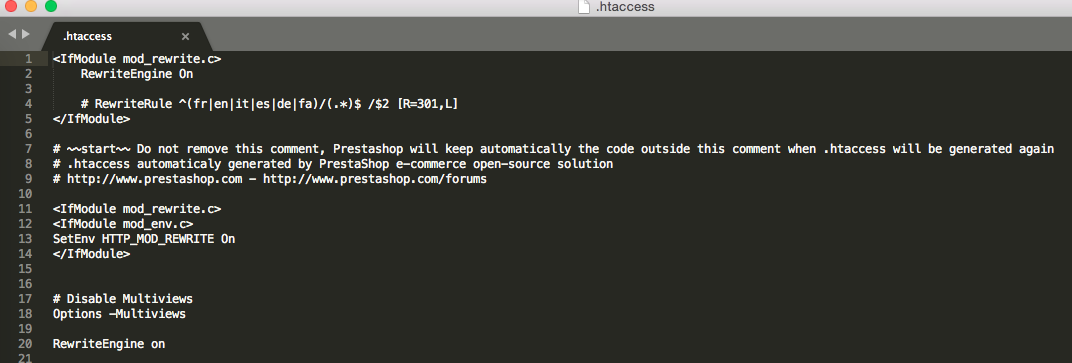Click the document icon in title bar
This screenshot has width=1072, height=363.
[583, 8]
